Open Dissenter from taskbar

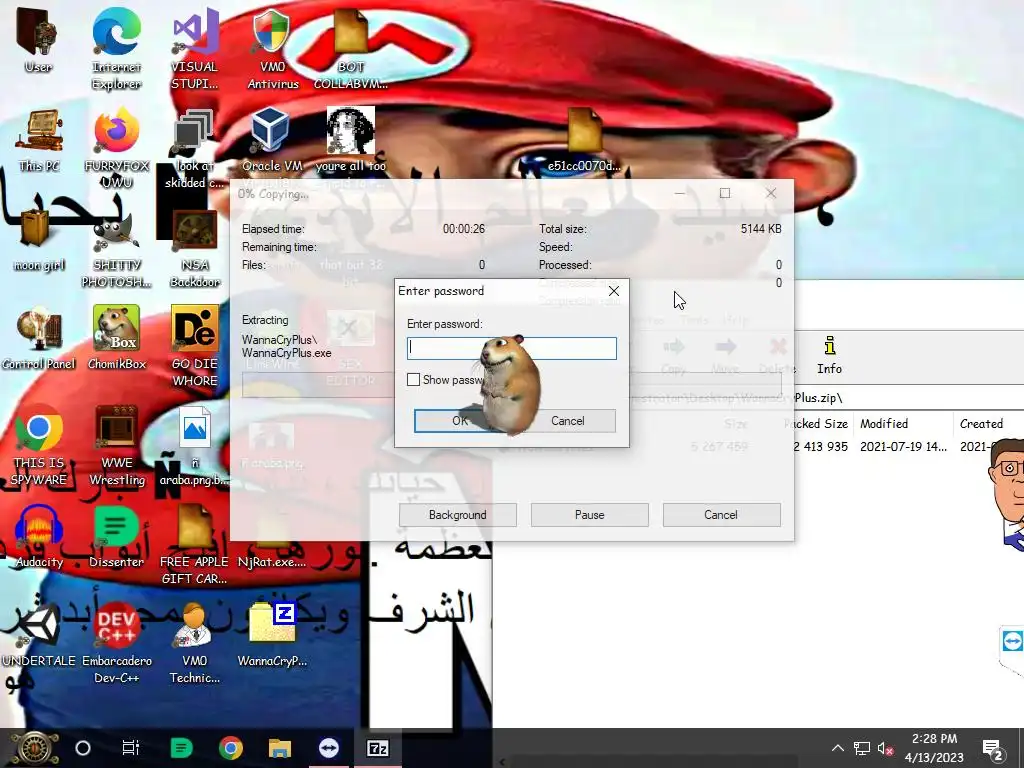181,748
